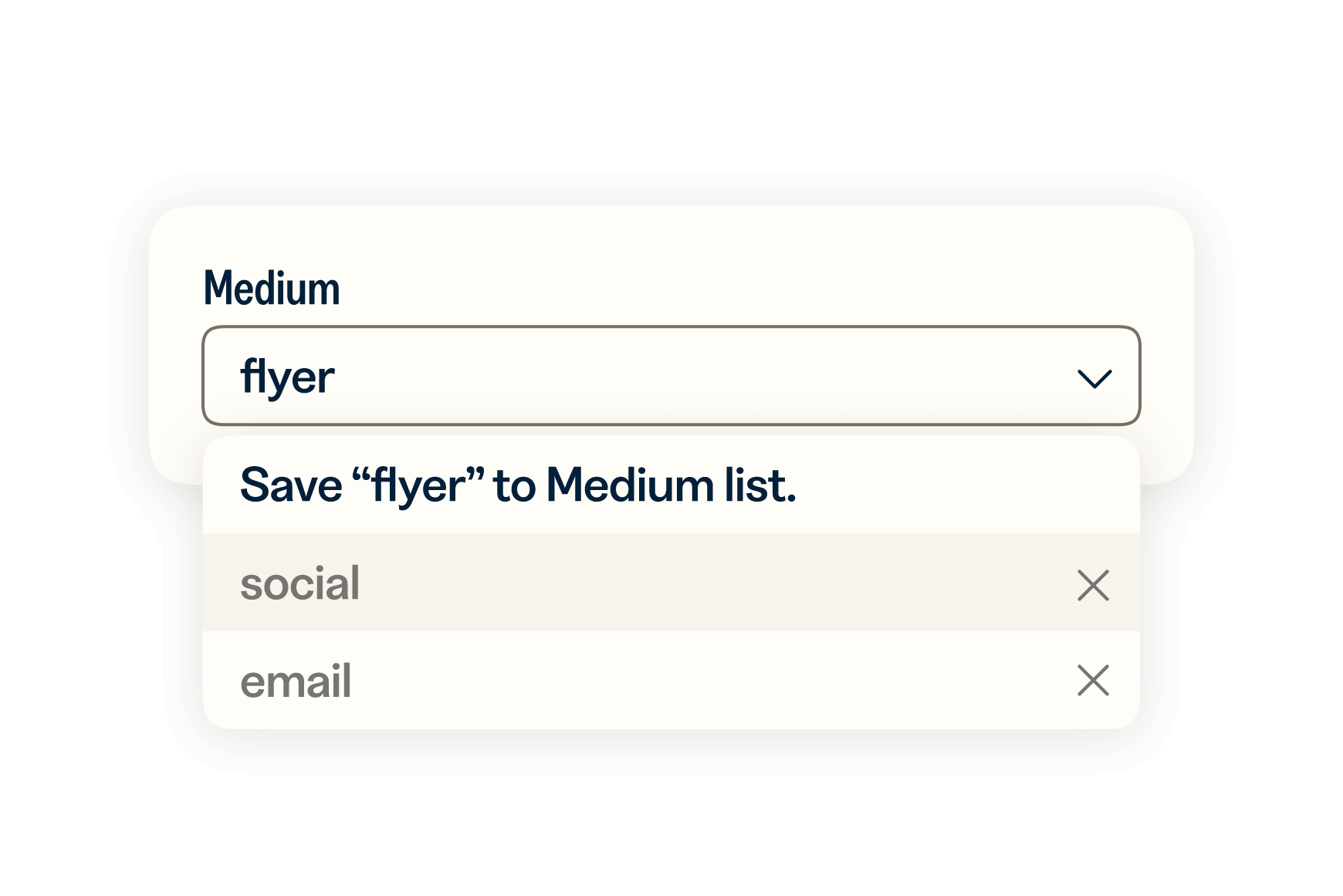Close the dropdown using the down chevron
Viewport: 1343px width, 896px height.
point(1094,378)
